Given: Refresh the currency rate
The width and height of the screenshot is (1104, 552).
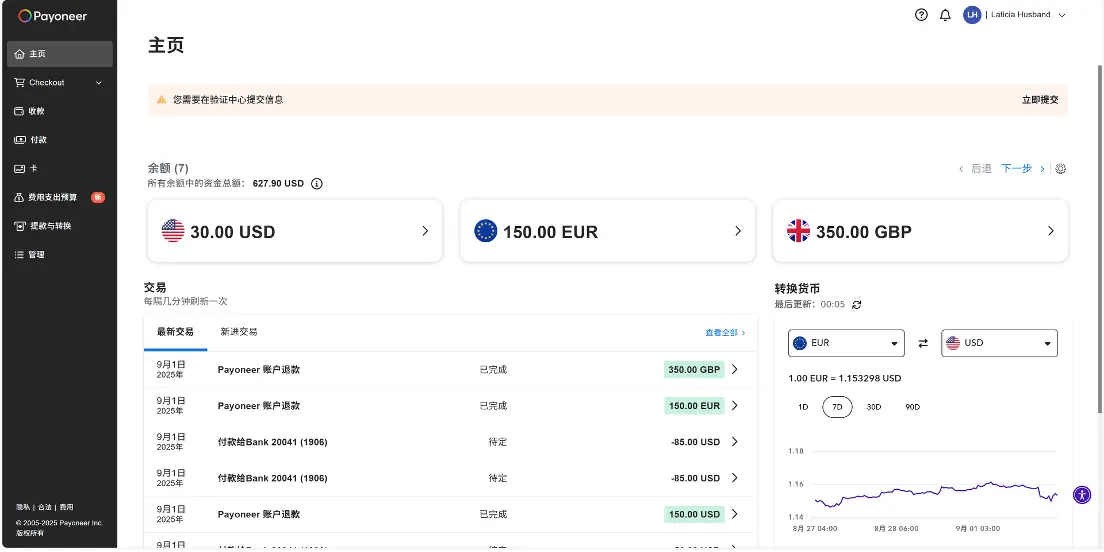Looking at the screenshot, I should tap(856, 304).
